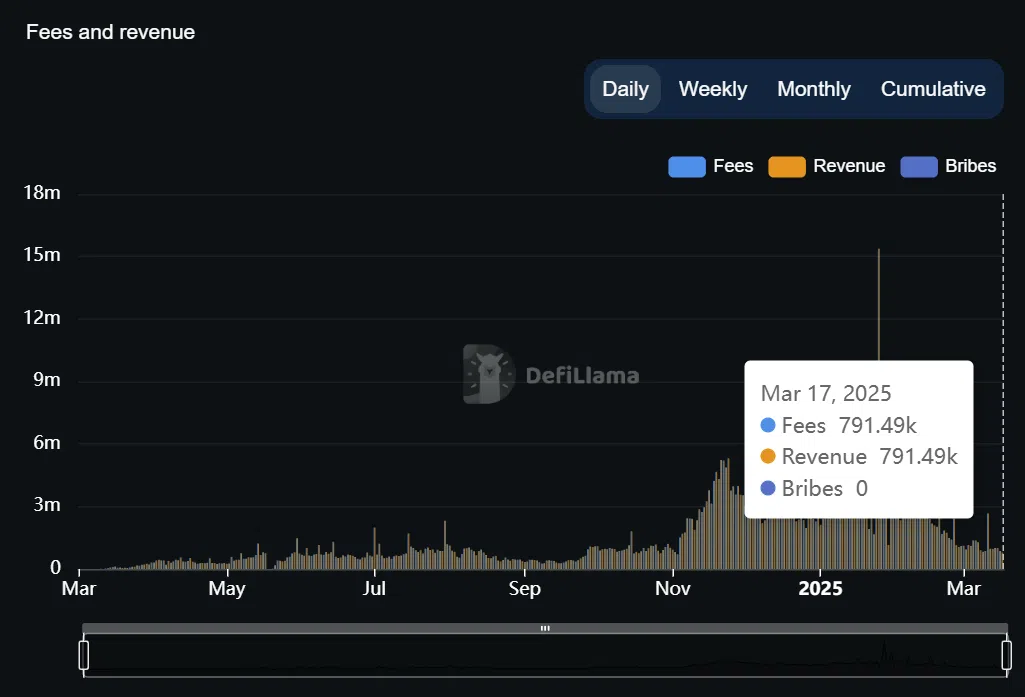Open the Cumulative chart view
Screen dimensions: 1025x697
point(932,89)
